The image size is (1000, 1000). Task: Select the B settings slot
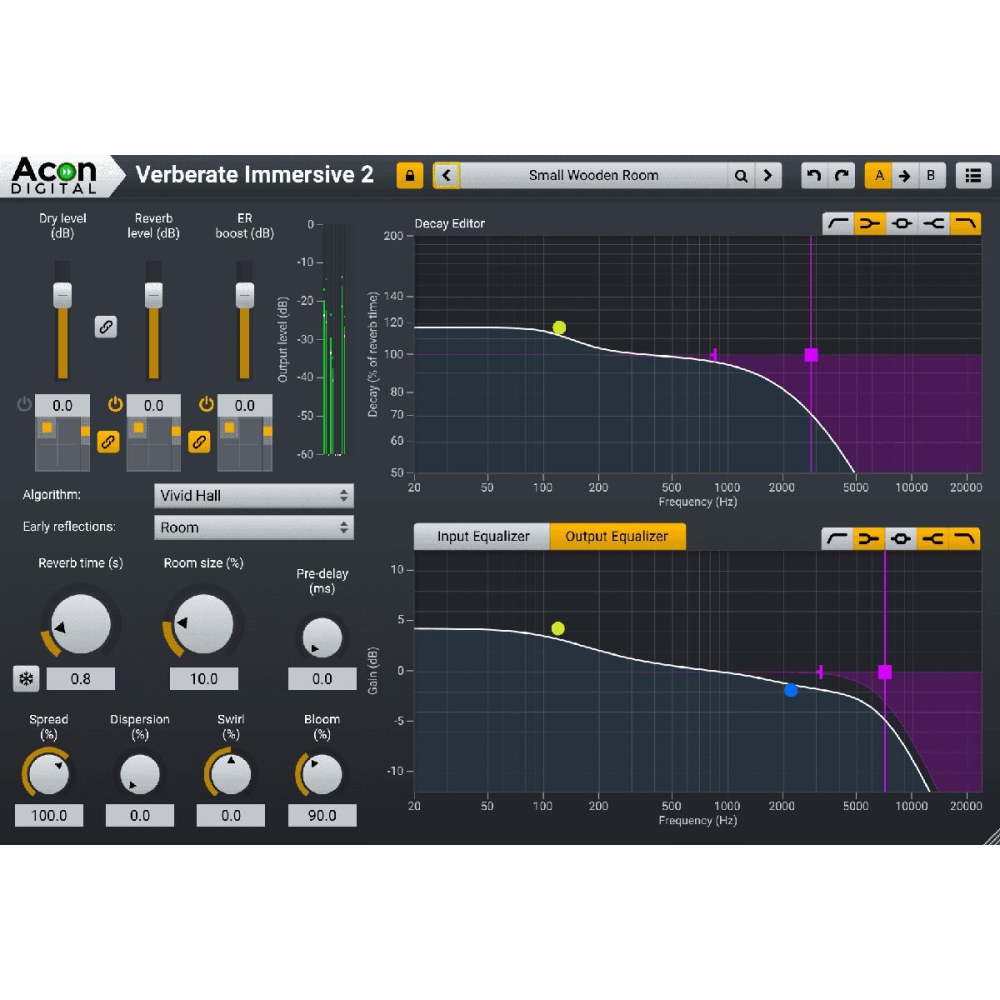[x=931, y=175]
